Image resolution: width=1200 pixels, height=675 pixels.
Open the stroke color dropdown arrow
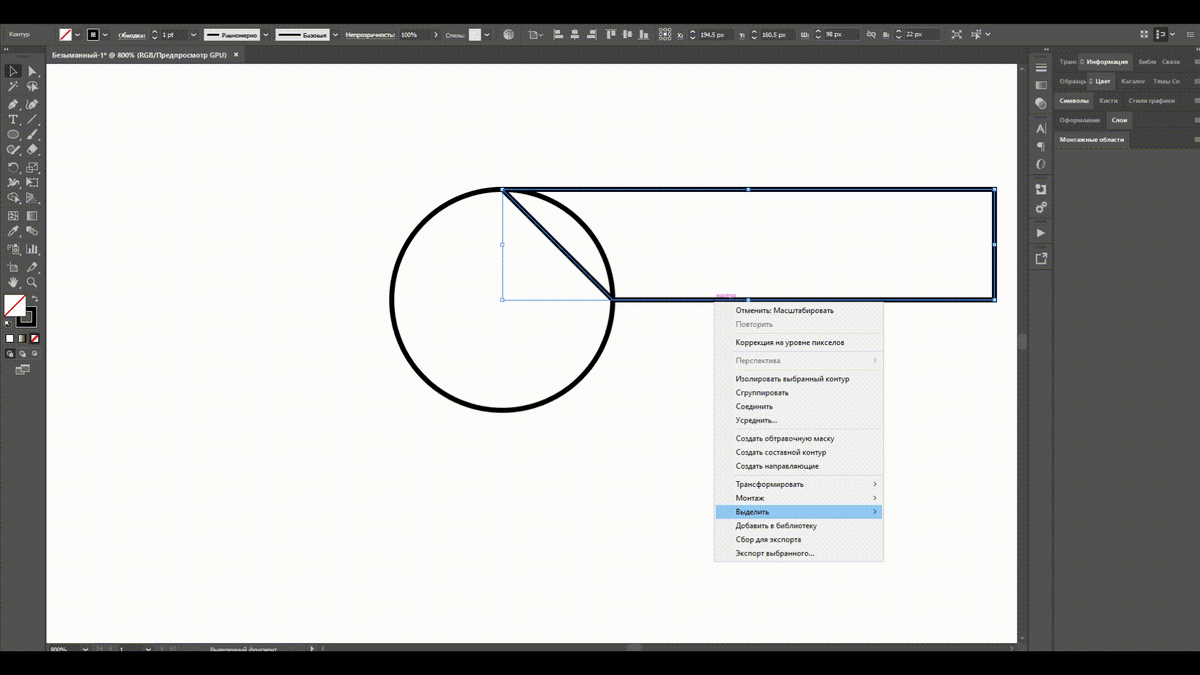pyautogui.click(x=105, y=35)
